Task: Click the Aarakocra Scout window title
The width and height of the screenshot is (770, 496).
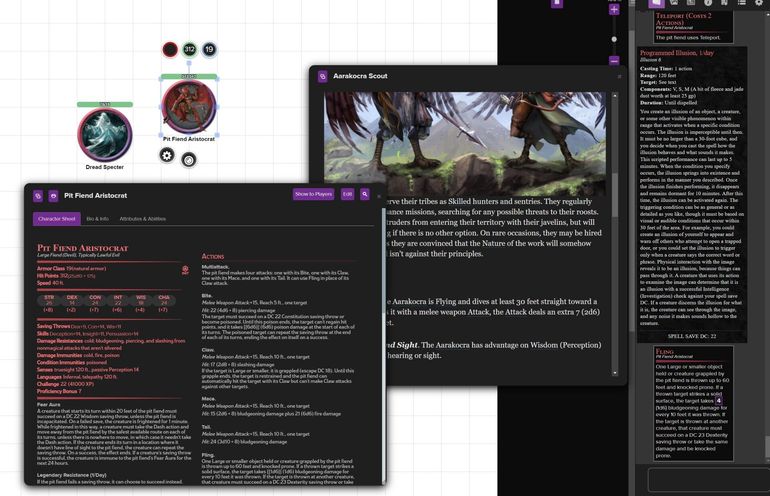Action: click(x=360, y=76)
